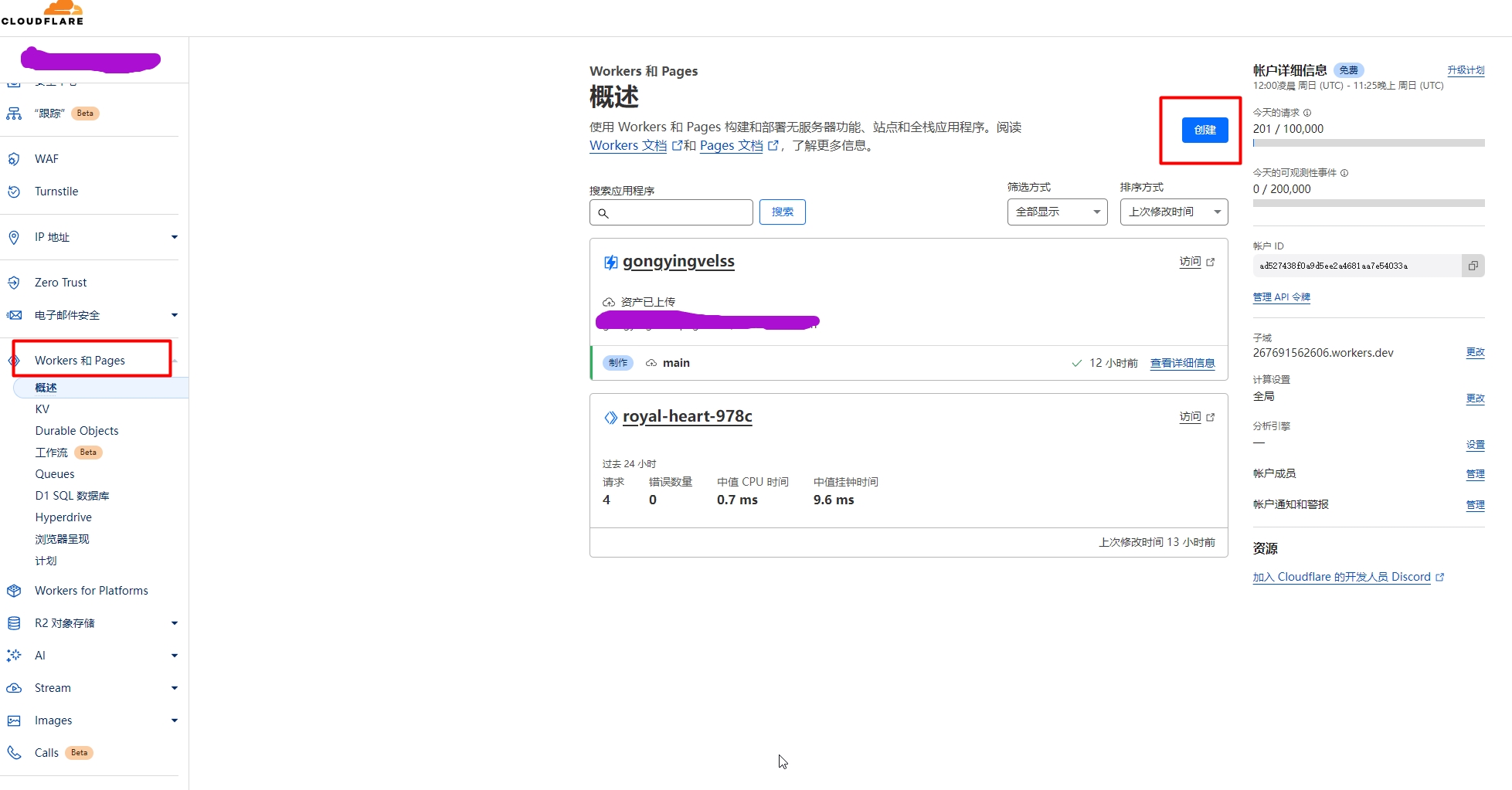1512x790 pixels.
Task: Click the Zero Trust sidebar icon
Action: [x=14, y=283]
